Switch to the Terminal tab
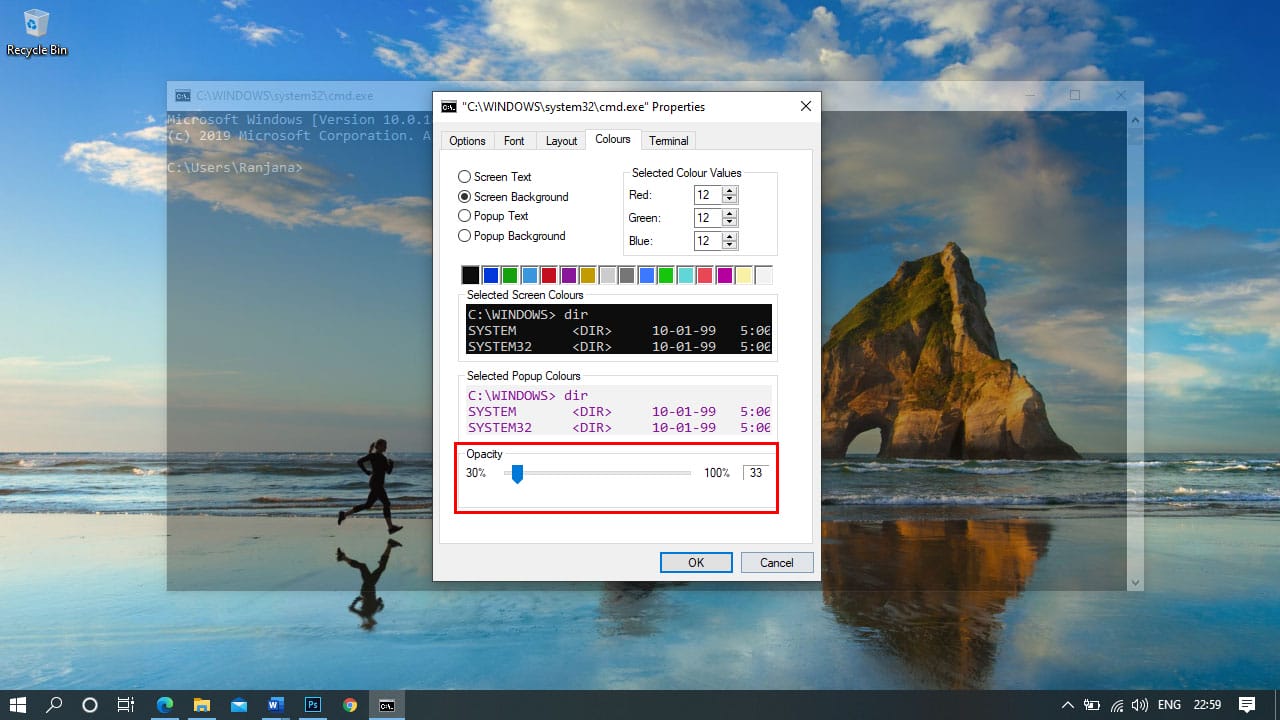The width and height of the screenshot is (1280, 720). 668,140
